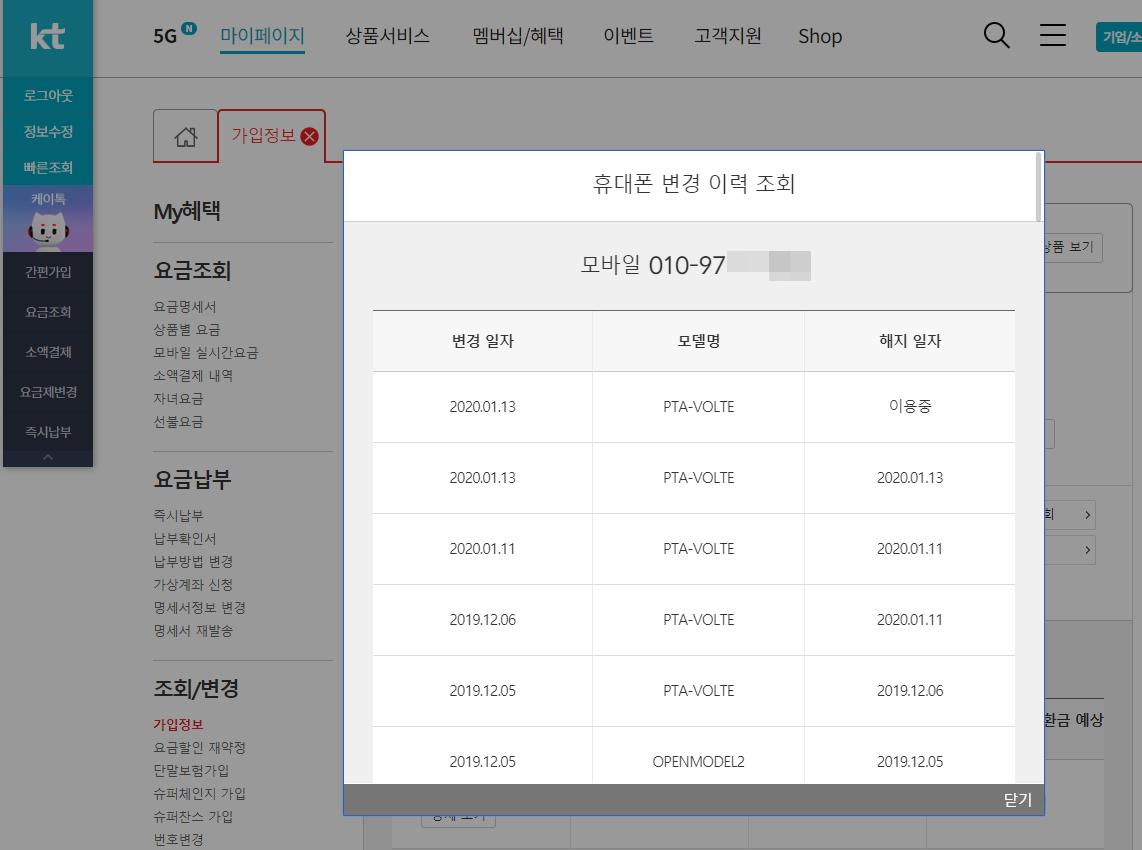Viewport: 1142px width, 850px height.
Task: Close the dialog with 닫기
Action: pyautogui.click(x=1017, y=800)
